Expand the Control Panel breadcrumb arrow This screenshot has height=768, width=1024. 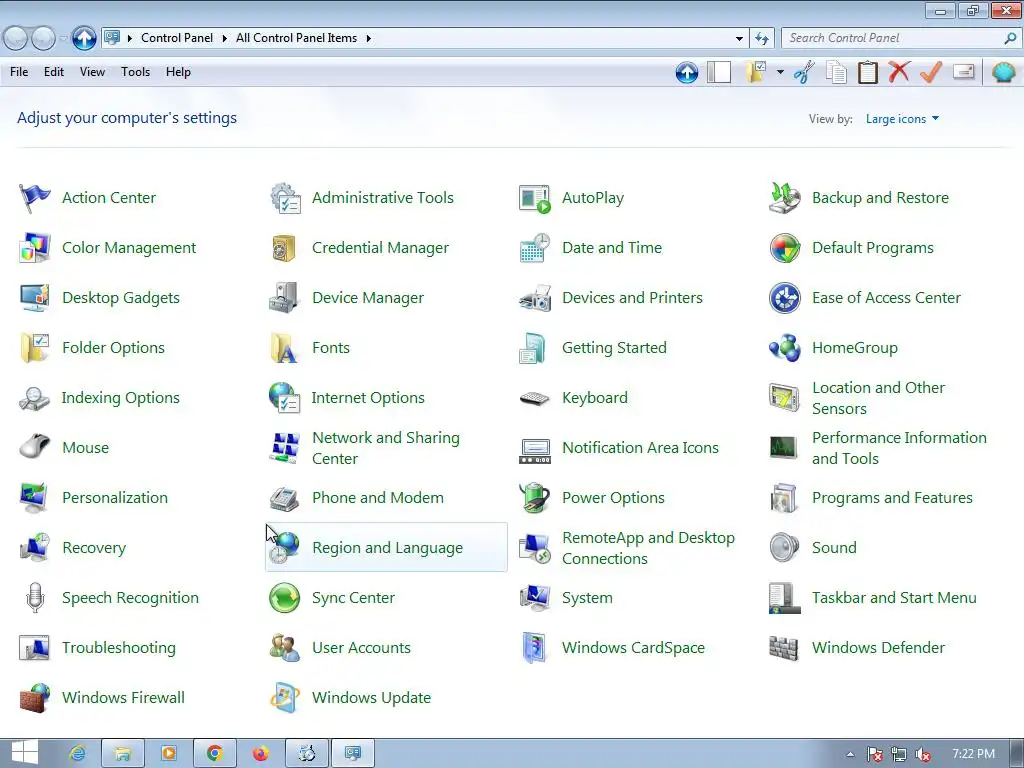click(224, 39)
